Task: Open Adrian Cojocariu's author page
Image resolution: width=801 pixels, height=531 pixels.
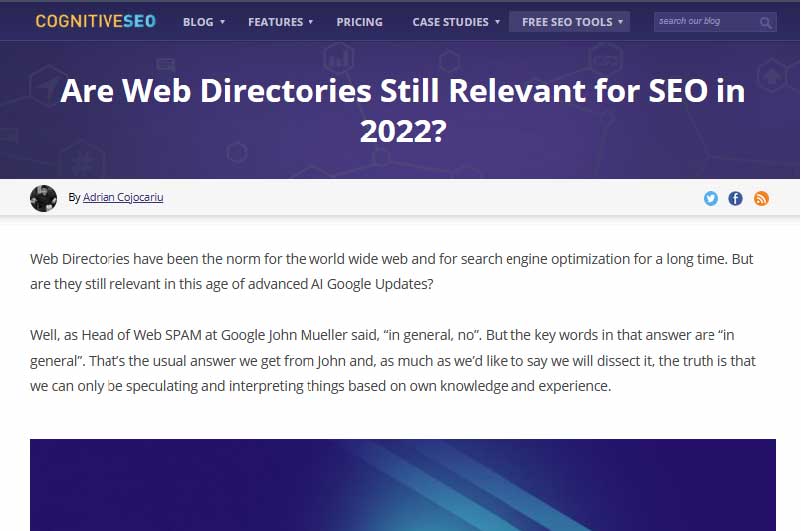Action: (x=123, y=197)
